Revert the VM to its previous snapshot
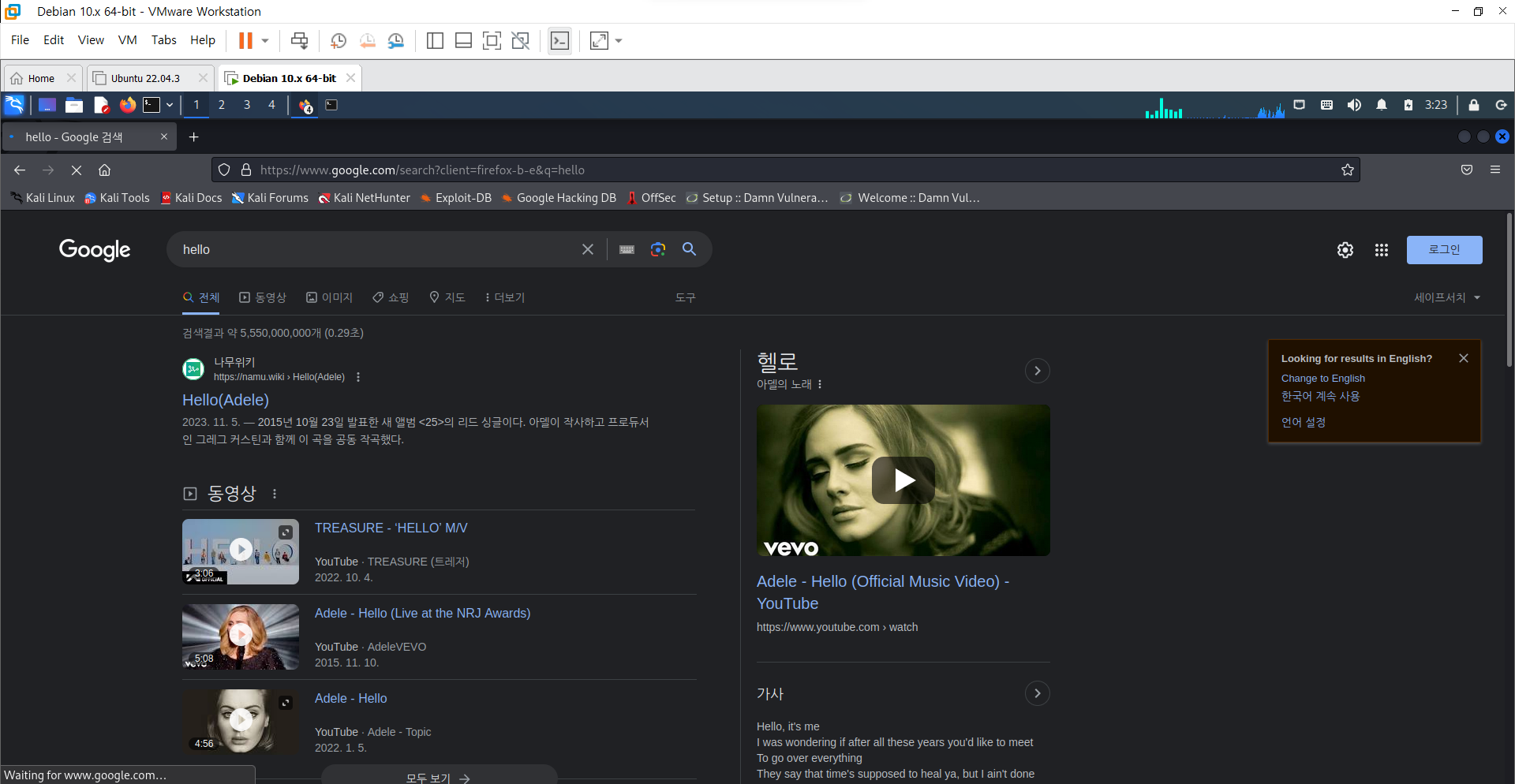1515x784 pixels. [367, 40]
